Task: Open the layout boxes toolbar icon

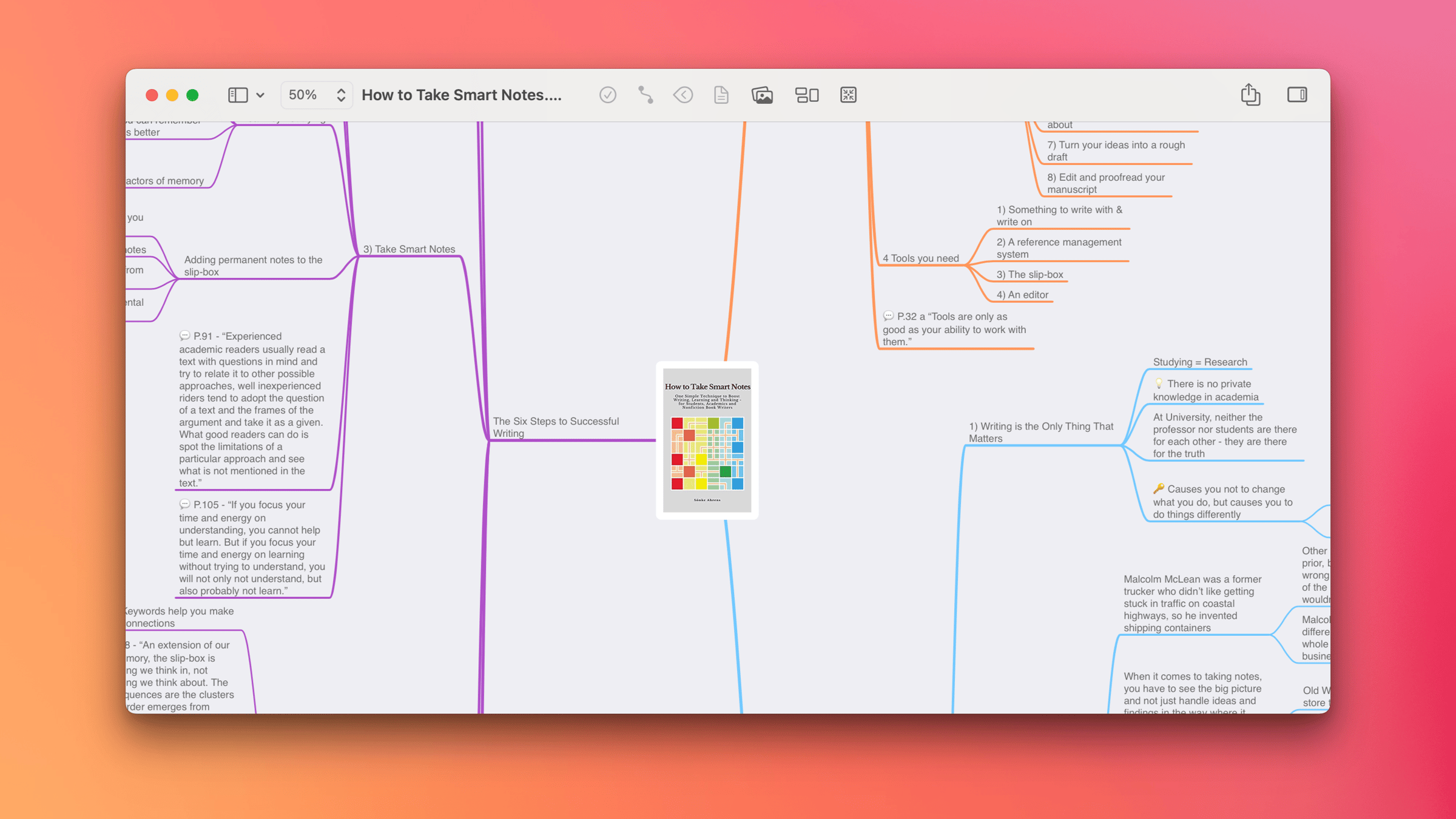Action: tap(807, 95)
